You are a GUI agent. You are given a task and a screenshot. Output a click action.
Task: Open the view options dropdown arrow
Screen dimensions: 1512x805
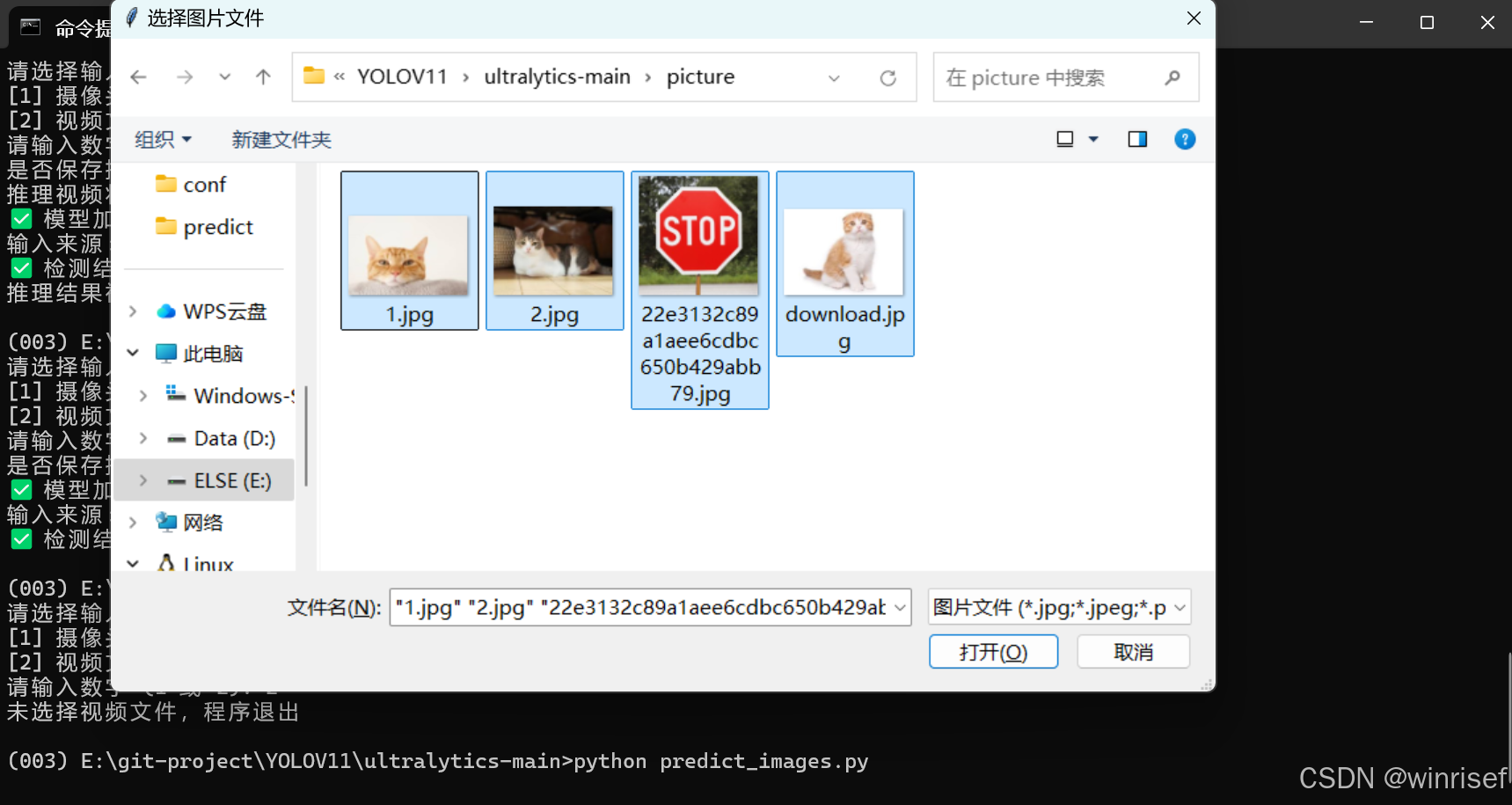(x=1093, y=139)
